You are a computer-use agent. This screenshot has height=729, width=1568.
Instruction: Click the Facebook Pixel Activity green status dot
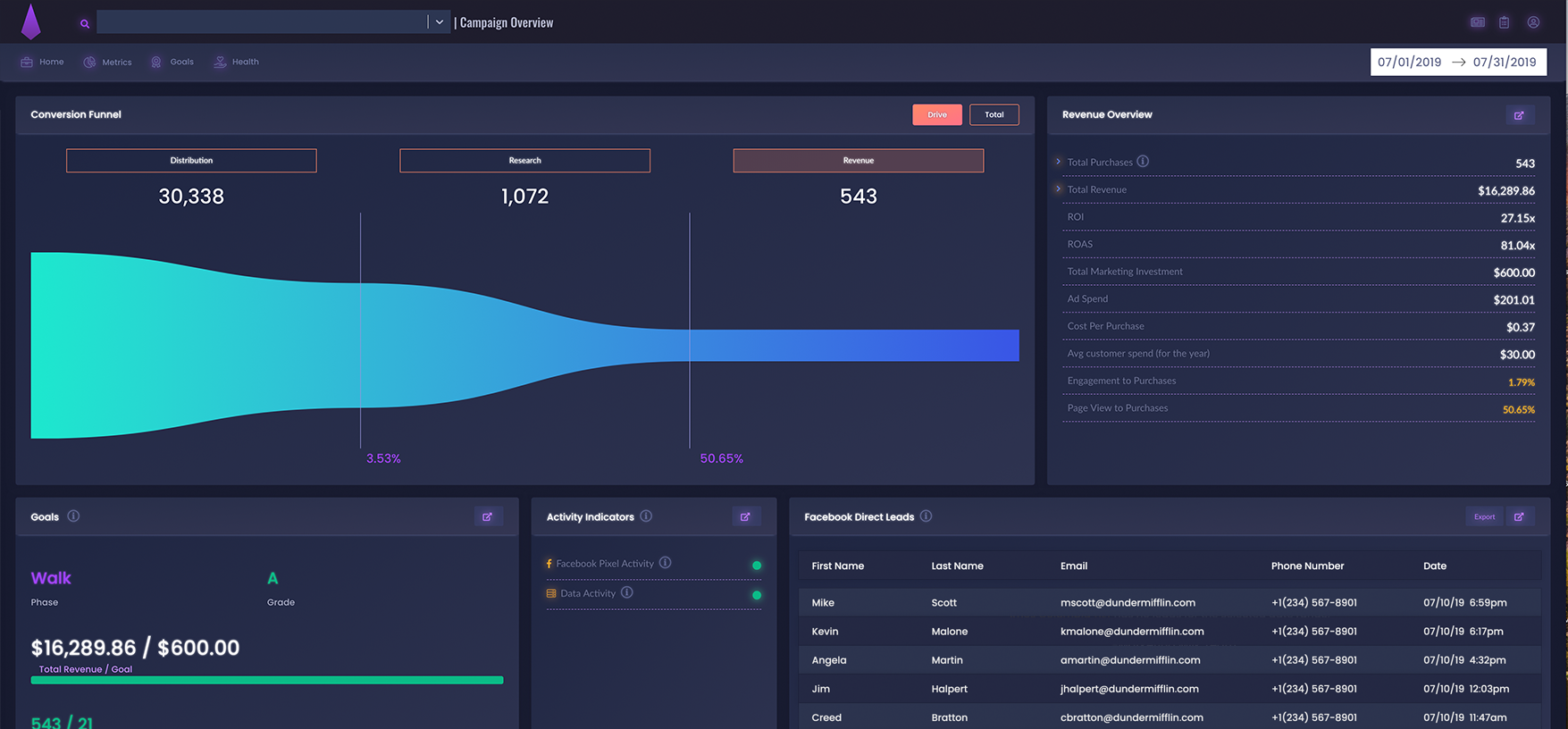click(757, 566)
